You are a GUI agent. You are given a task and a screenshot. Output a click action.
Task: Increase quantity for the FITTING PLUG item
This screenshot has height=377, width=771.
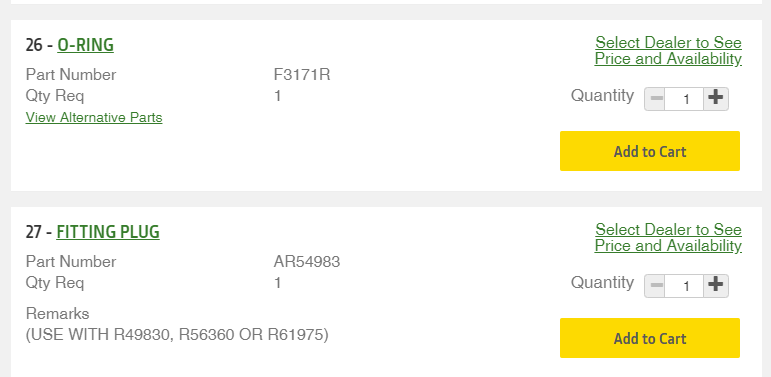coord(716,286)
